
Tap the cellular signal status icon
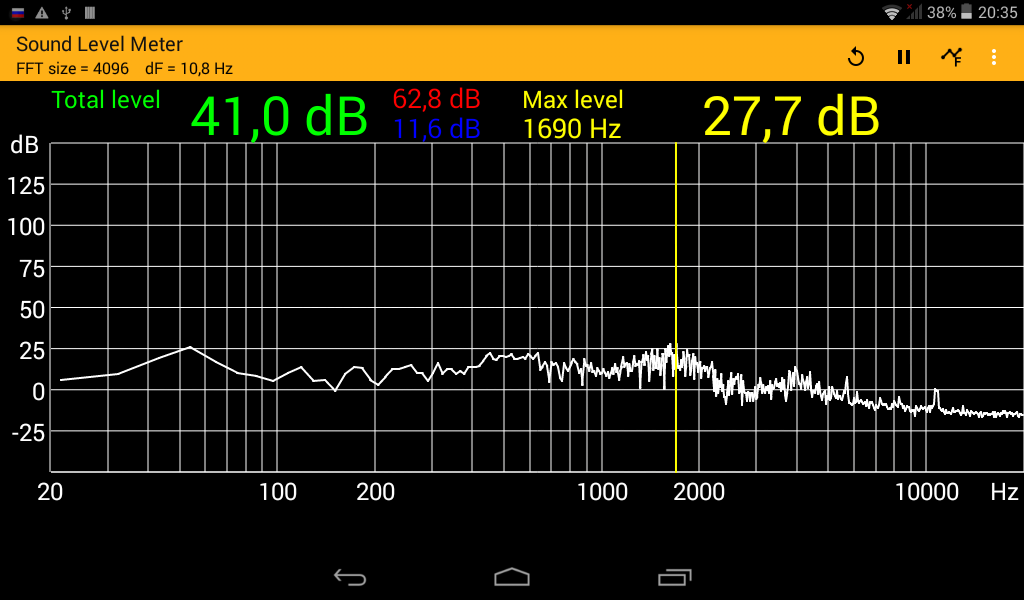tap(914, 12)
